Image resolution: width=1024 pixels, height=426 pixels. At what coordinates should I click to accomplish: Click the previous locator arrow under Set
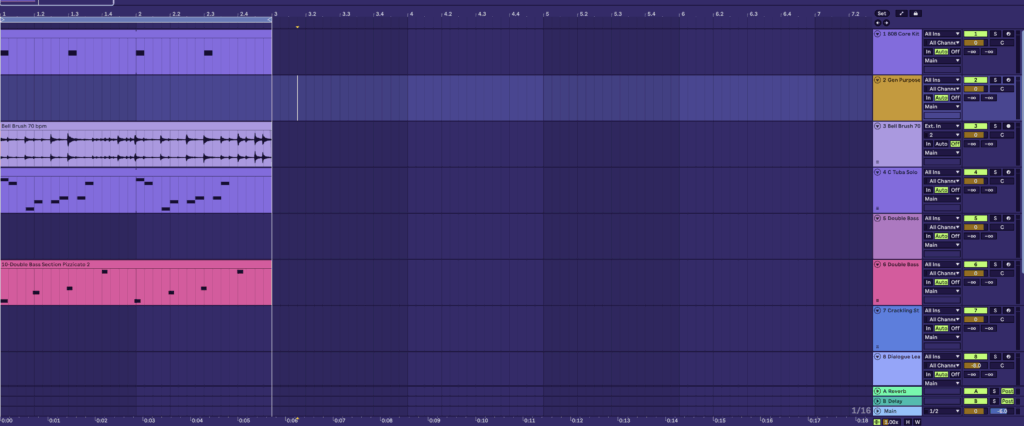877,22
